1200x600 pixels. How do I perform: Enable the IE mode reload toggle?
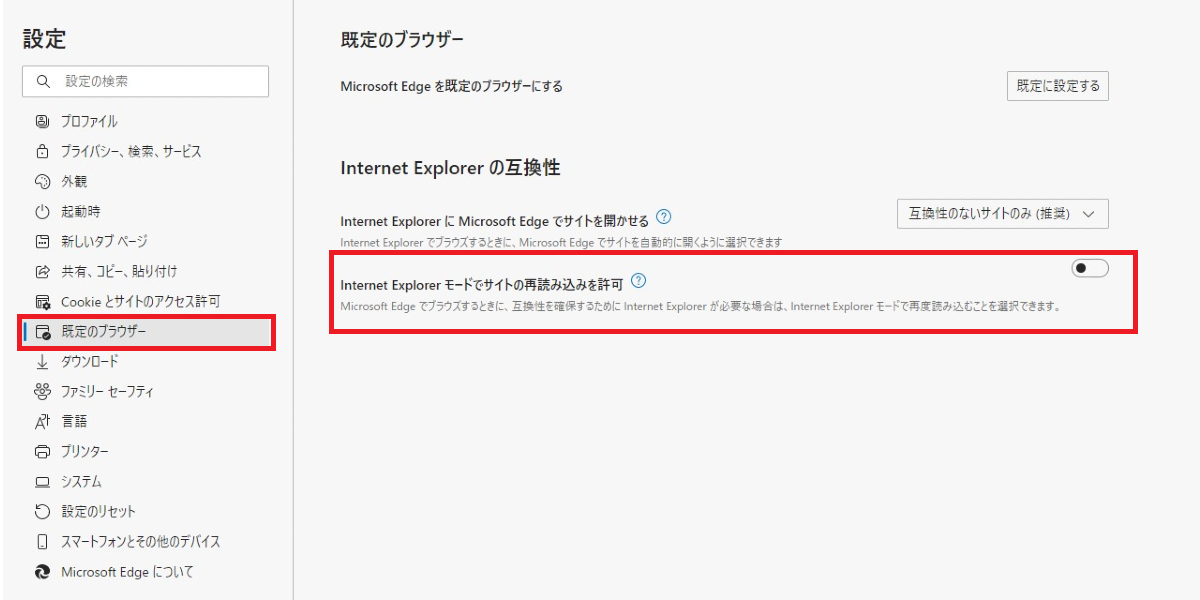tap(1090, 268)
